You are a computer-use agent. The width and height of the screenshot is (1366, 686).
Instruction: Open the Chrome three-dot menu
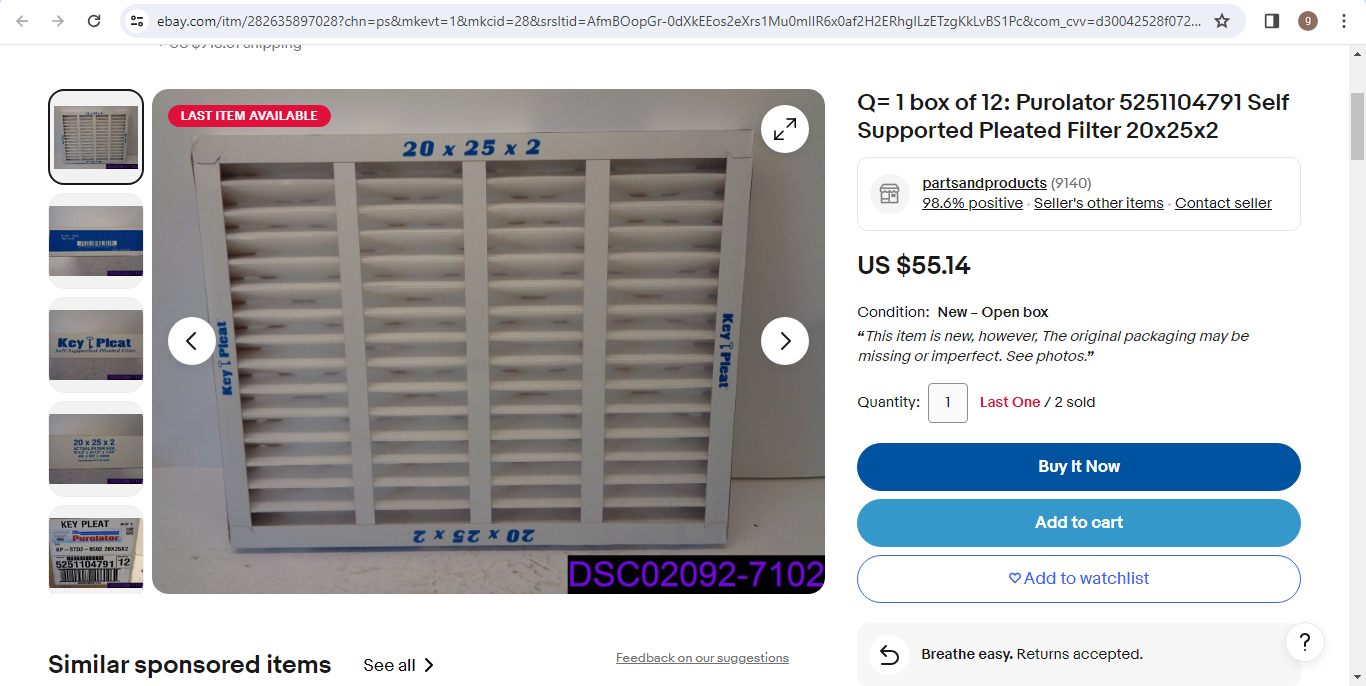tap(1343, 21)
